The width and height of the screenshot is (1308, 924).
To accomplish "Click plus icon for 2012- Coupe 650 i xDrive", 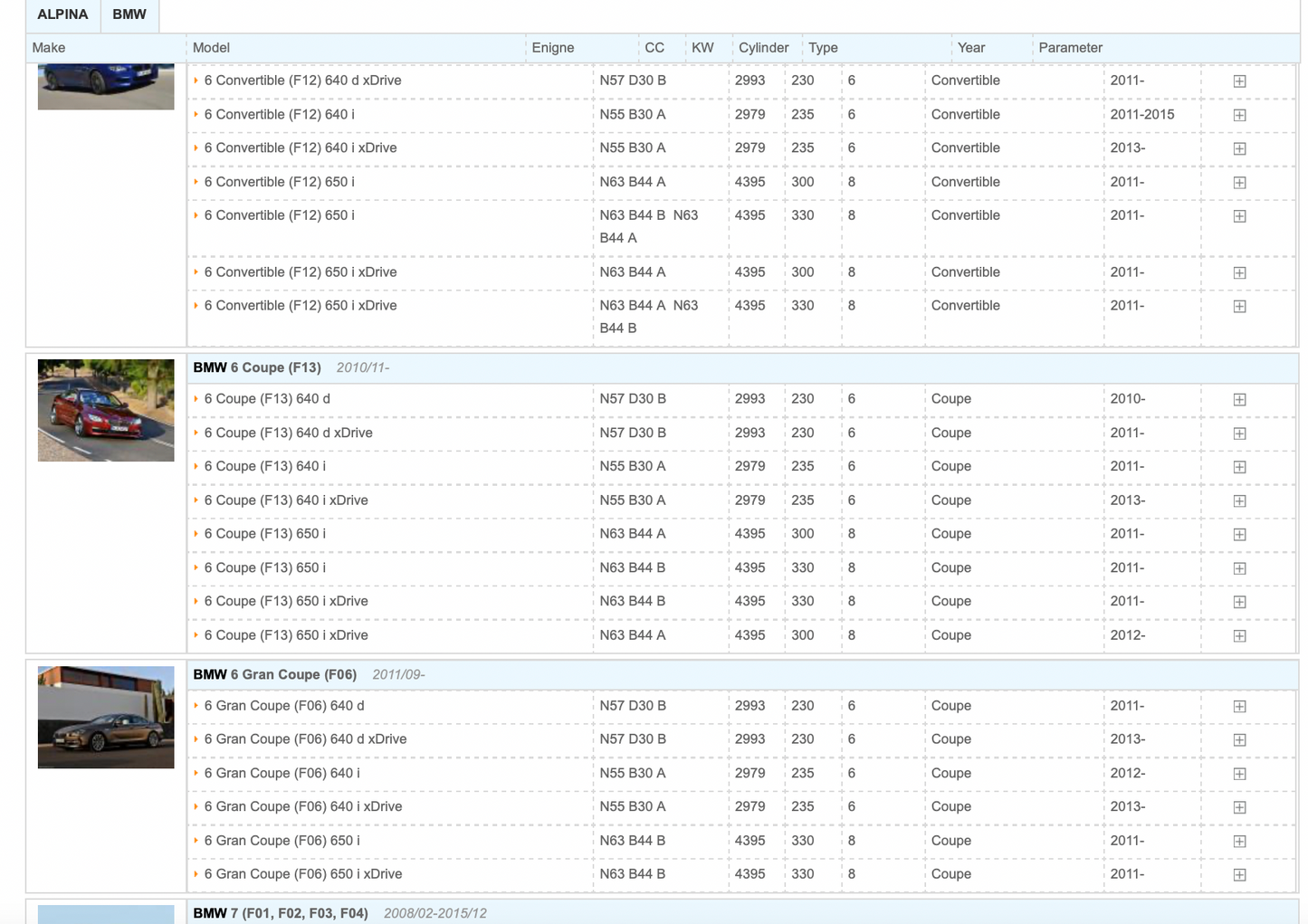I will coord(1239,636).
